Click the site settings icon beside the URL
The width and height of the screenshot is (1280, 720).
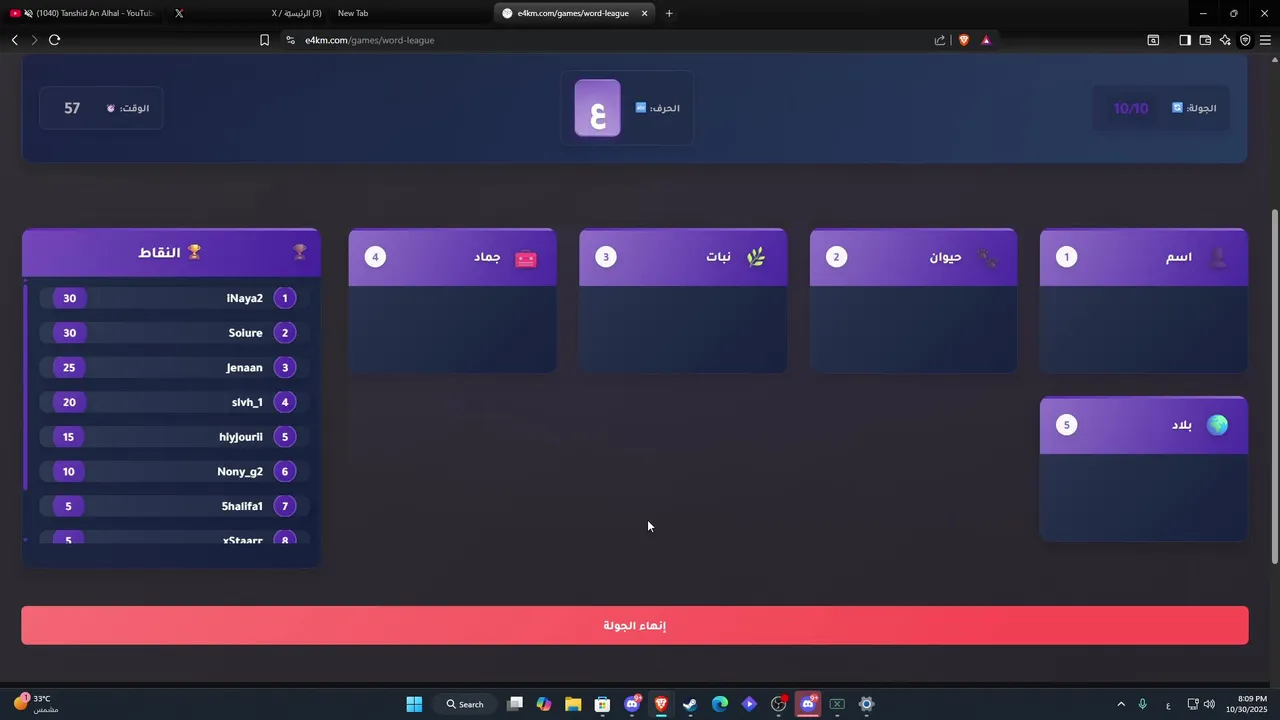click(290, 40)
